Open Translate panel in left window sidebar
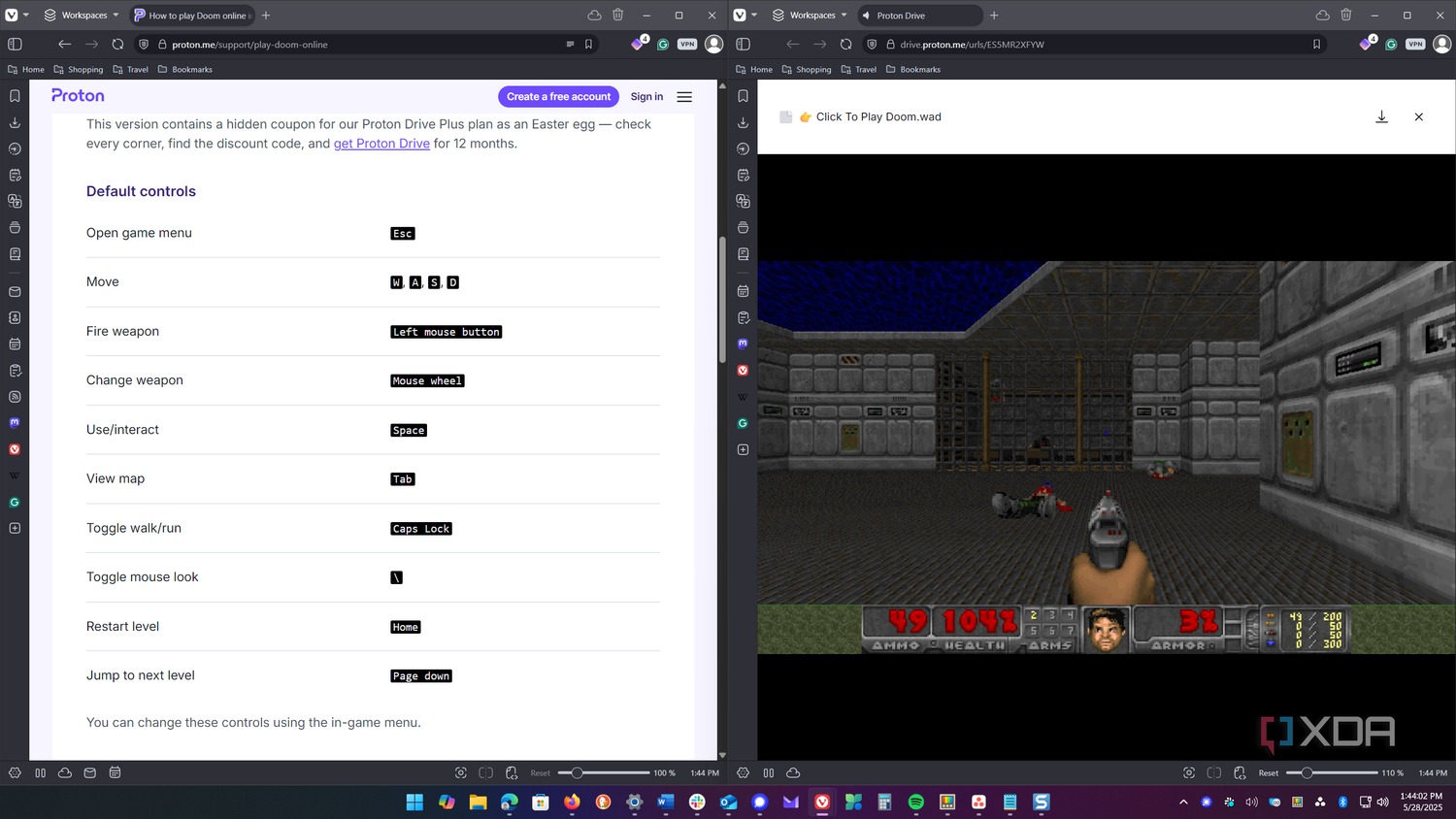This screenshot has height=819, width=1456. 15,201
